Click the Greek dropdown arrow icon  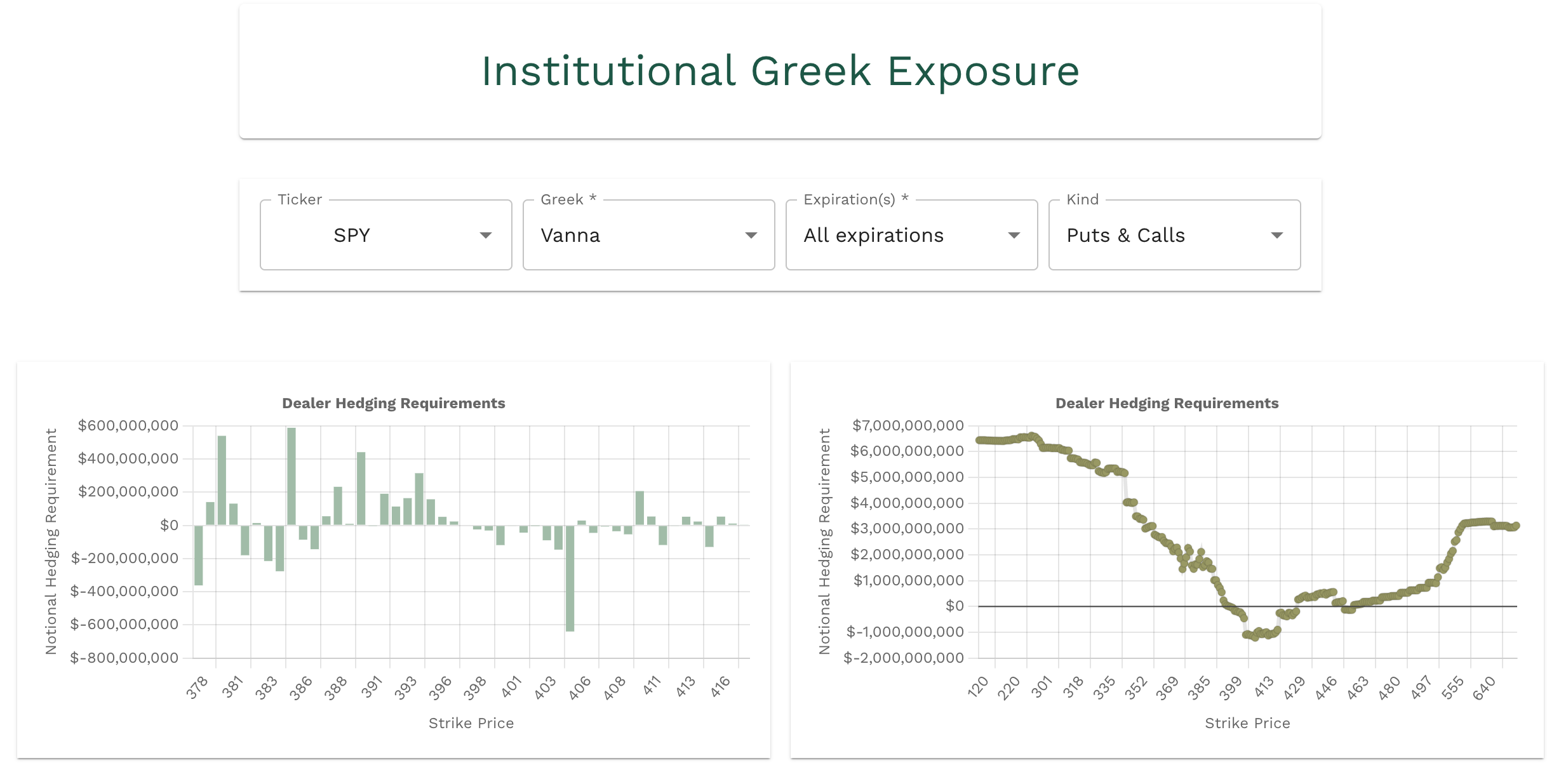(x=751, y=236)
